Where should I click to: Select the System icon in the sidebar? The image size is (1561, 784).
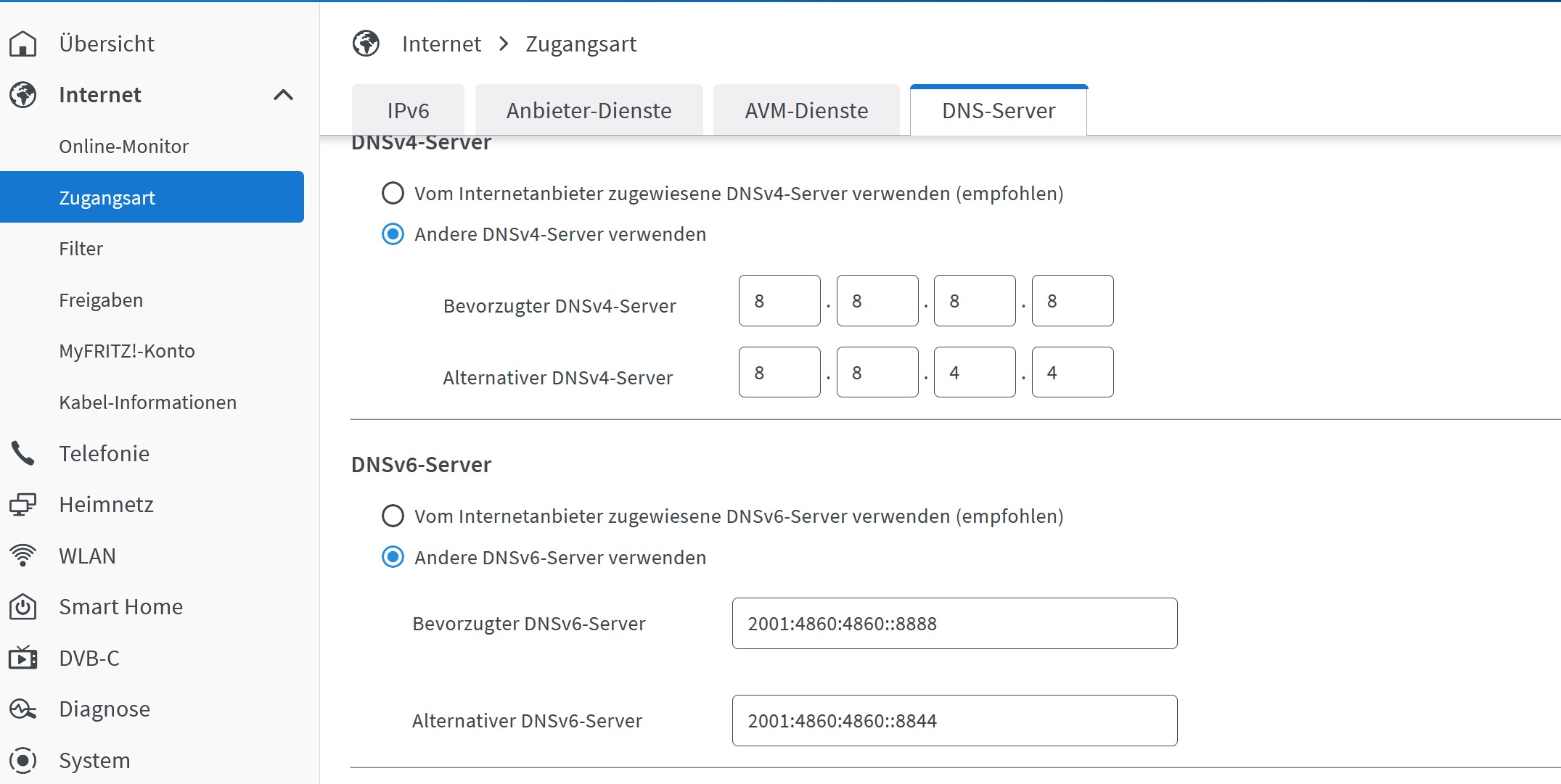22,760
